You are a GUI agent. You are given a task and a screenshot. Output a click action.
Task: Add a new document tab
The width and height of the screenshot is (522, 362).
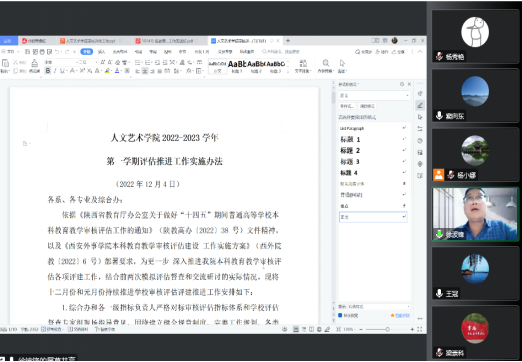click(x=288, y=41)
